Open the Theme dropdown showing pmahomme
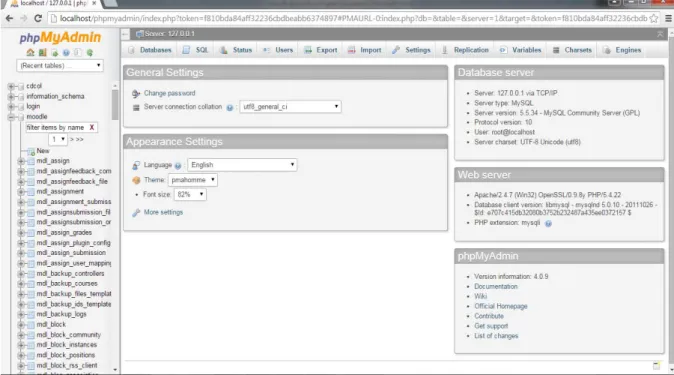 [193, 180]
